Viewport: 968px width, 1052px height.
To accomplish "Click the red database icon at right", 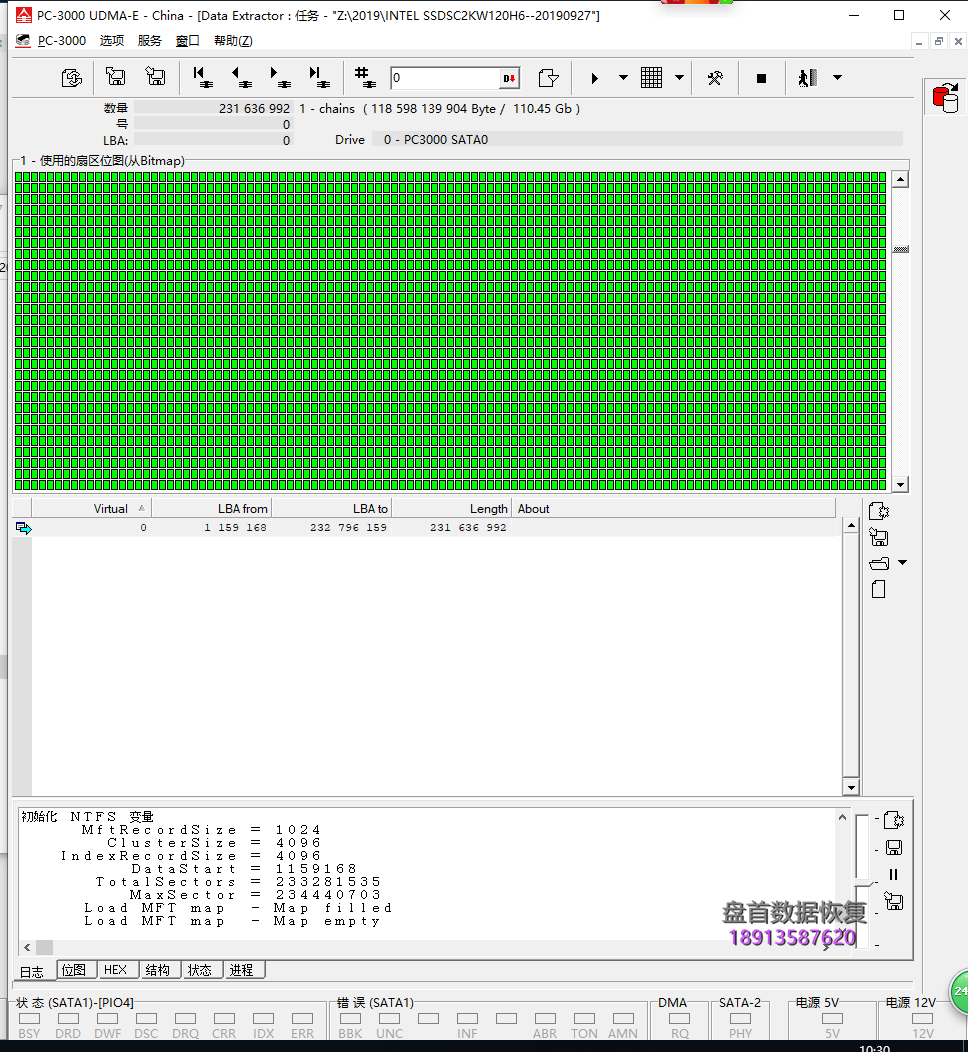I will coord(944,97).
